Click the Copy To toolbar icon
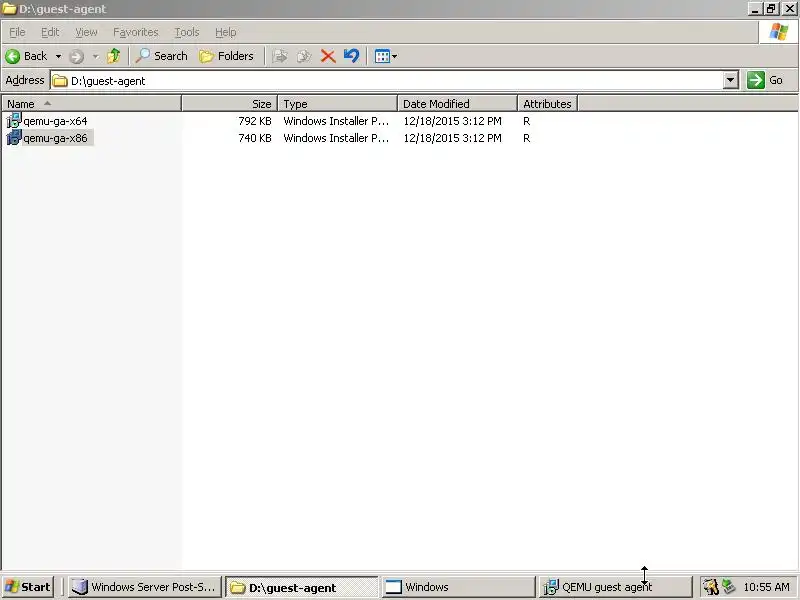 pos(304,56)
